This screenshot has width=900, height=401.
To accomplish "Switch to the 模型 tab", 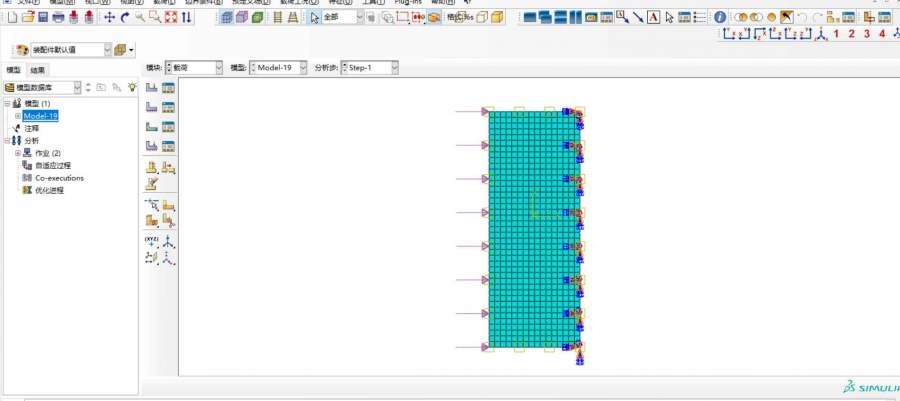I will 13,70.
